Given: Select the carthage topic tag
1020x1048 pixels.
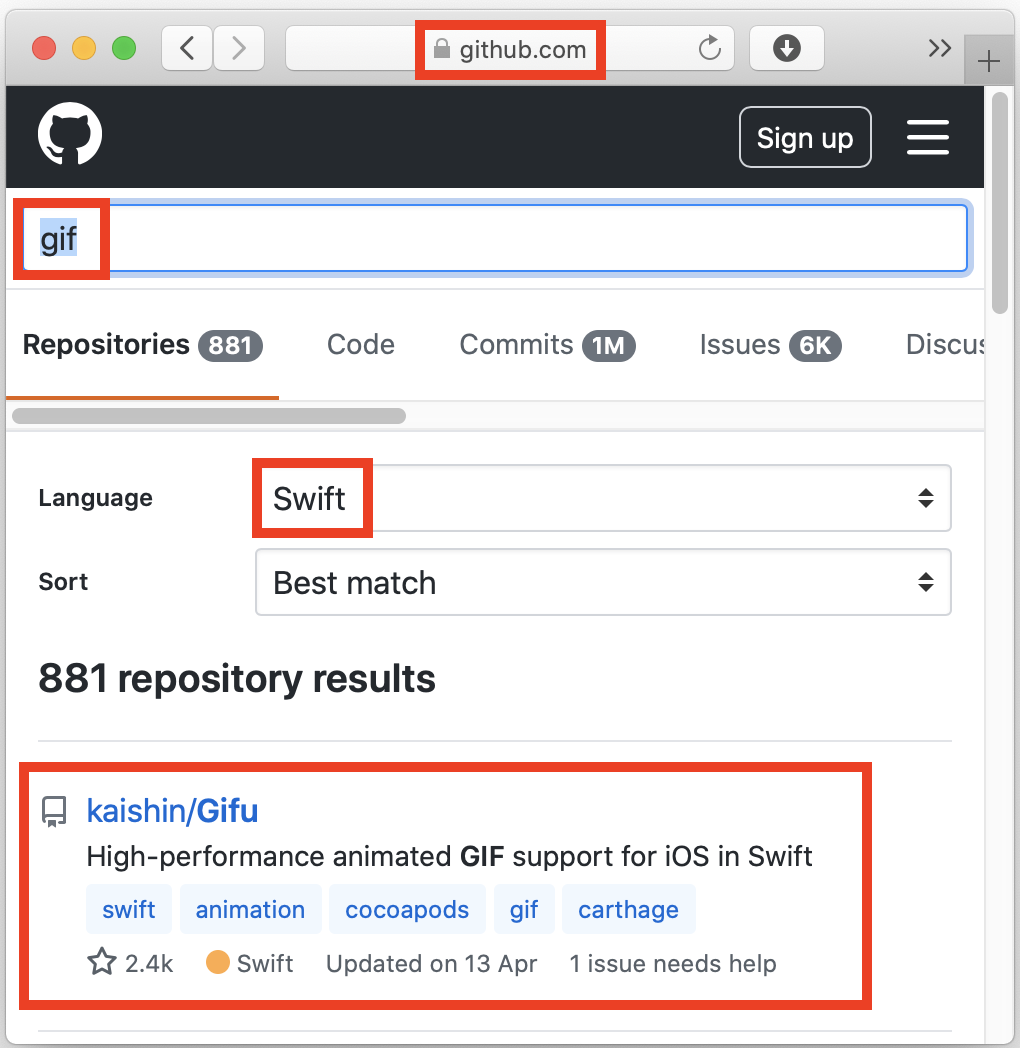Looking at the screenshot, I should (x=628, y=910).
